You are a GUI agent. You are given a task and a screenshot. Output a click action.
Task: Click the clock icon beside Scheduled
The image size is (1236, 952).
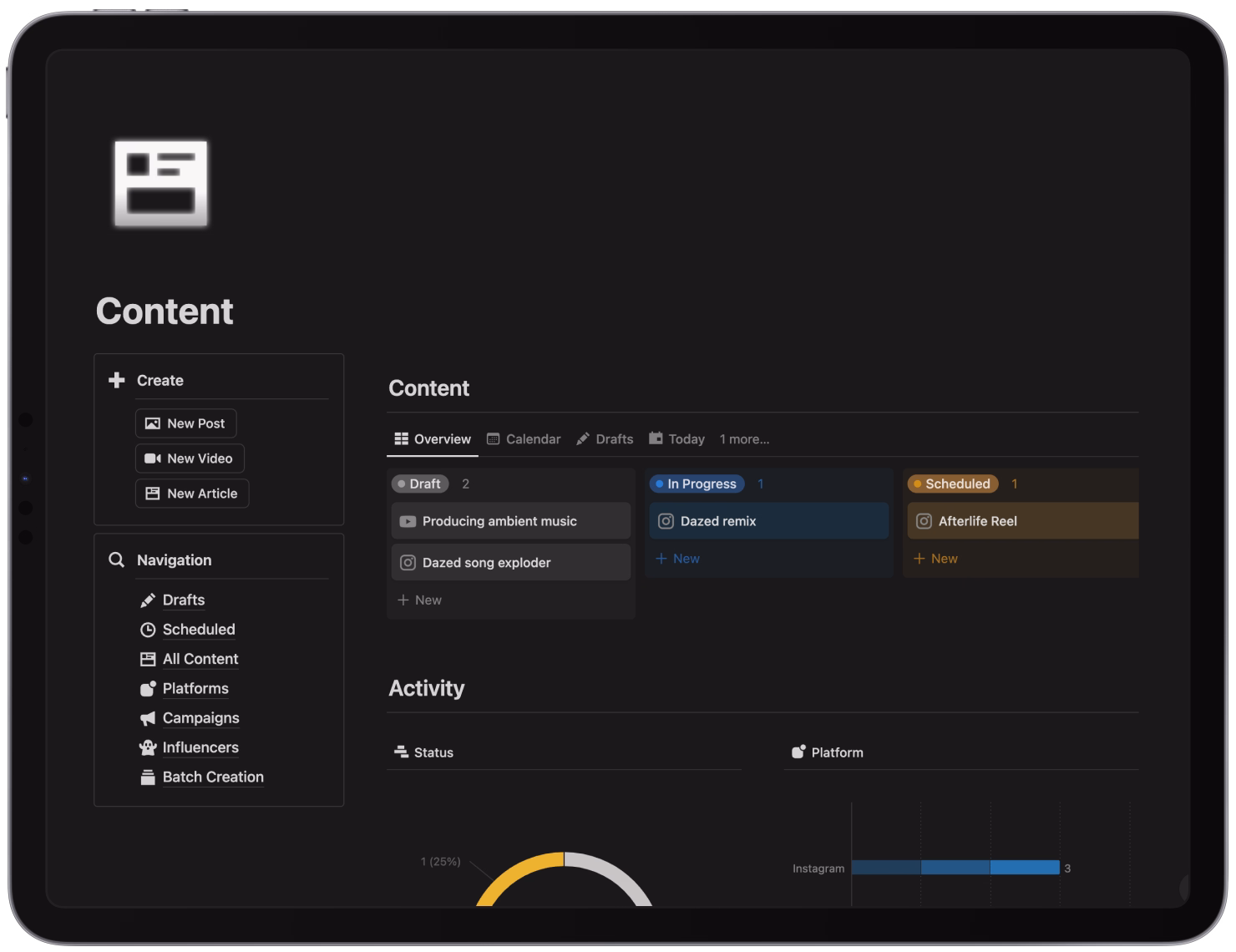(147, 629)
